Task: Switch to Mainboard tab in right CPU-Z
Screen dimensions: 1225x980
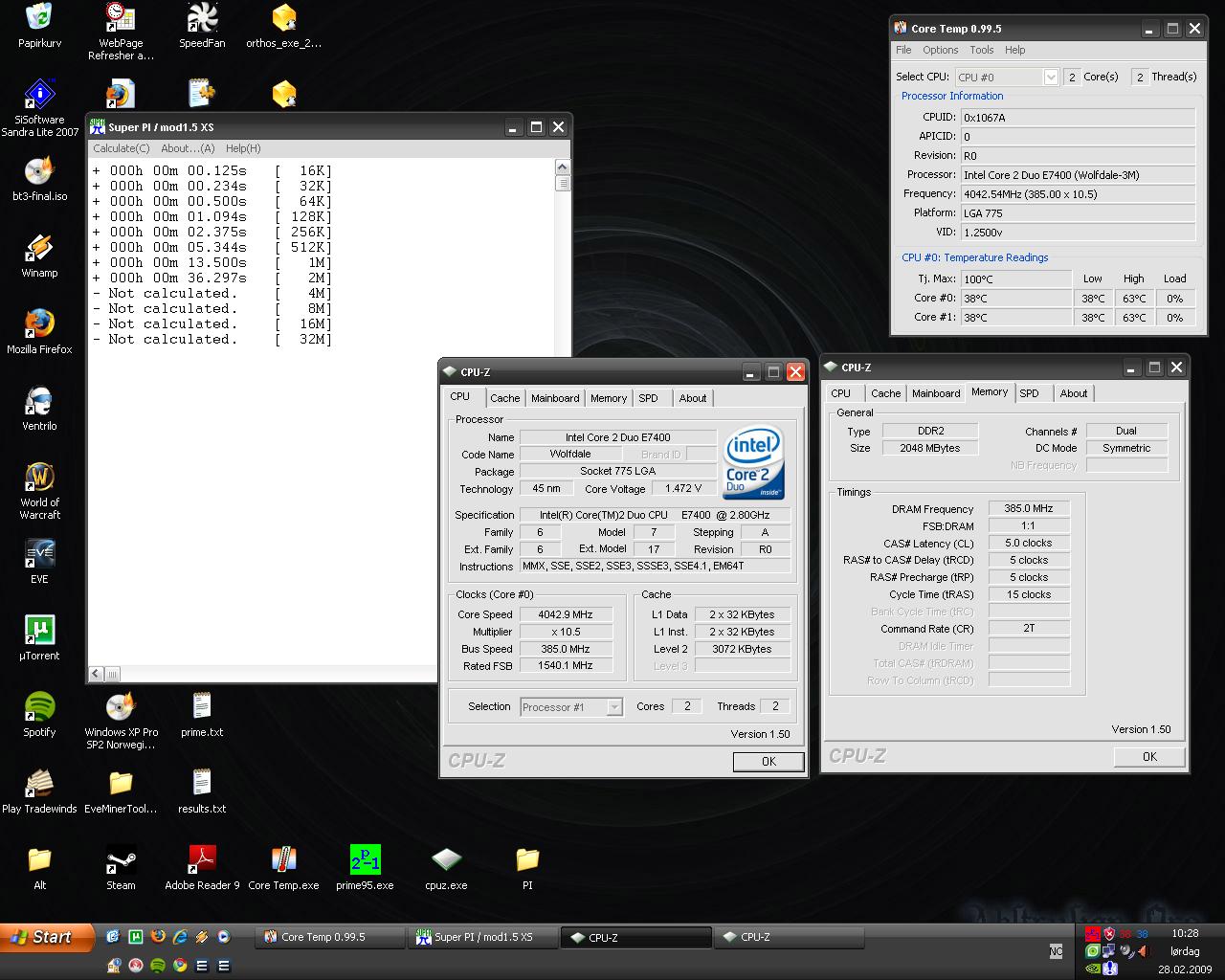Action: pyautogui.click(x=936, y=393)
